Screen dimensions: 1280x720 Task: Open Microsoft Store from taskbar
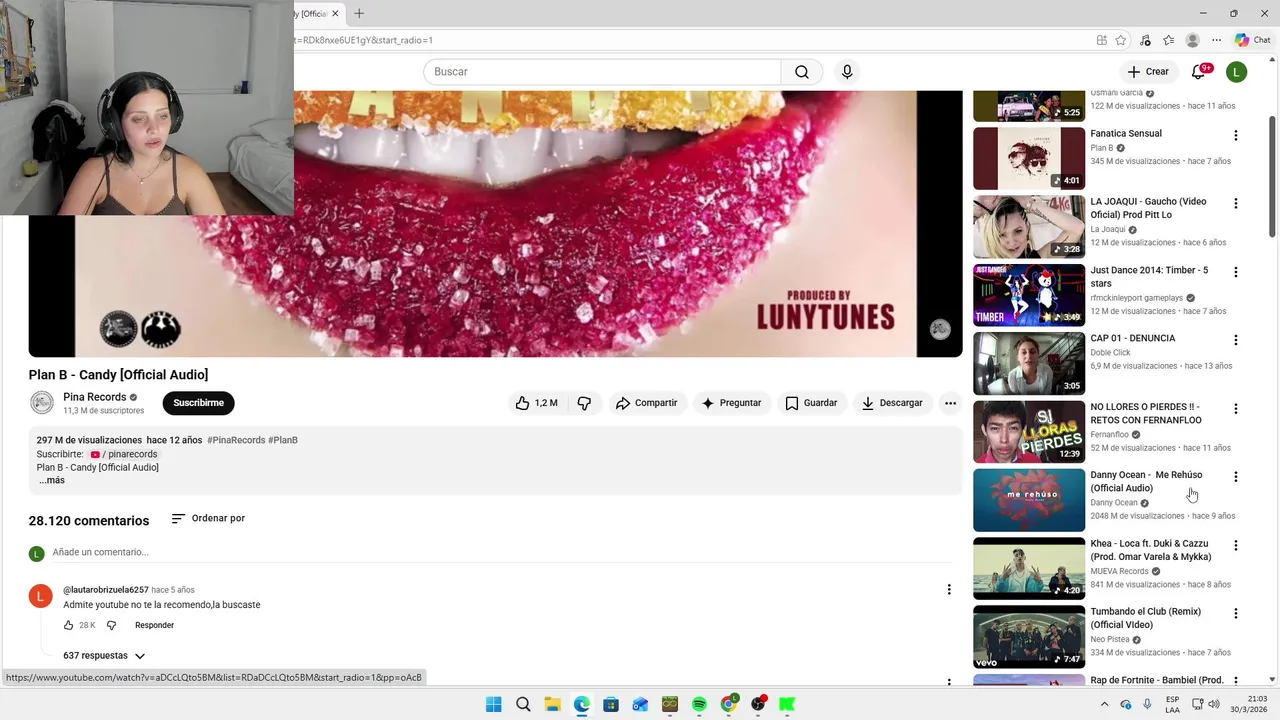coord(611,704)
